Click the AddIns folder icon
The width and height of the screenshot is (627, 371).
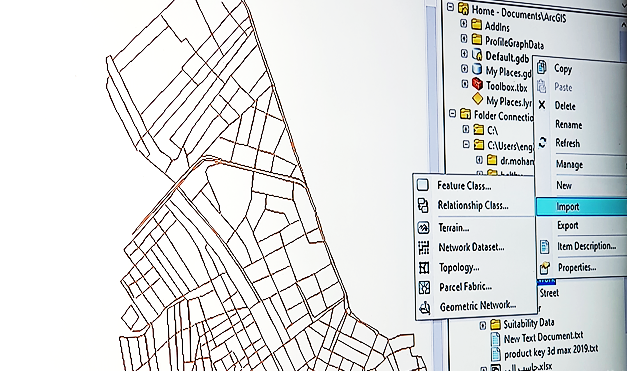tap(476, 25)
